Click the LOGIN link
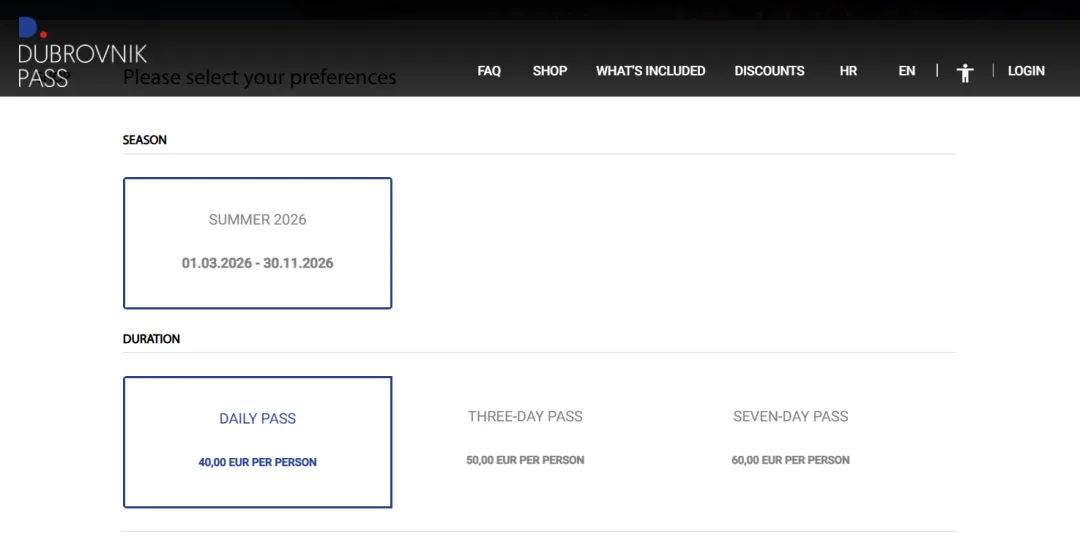 [x=1026, y=71]
